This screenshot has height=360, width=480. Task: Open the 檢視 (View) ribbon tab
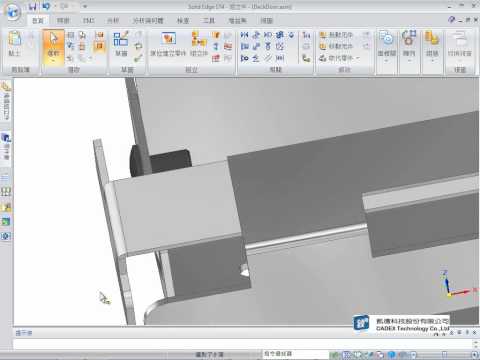266,21
